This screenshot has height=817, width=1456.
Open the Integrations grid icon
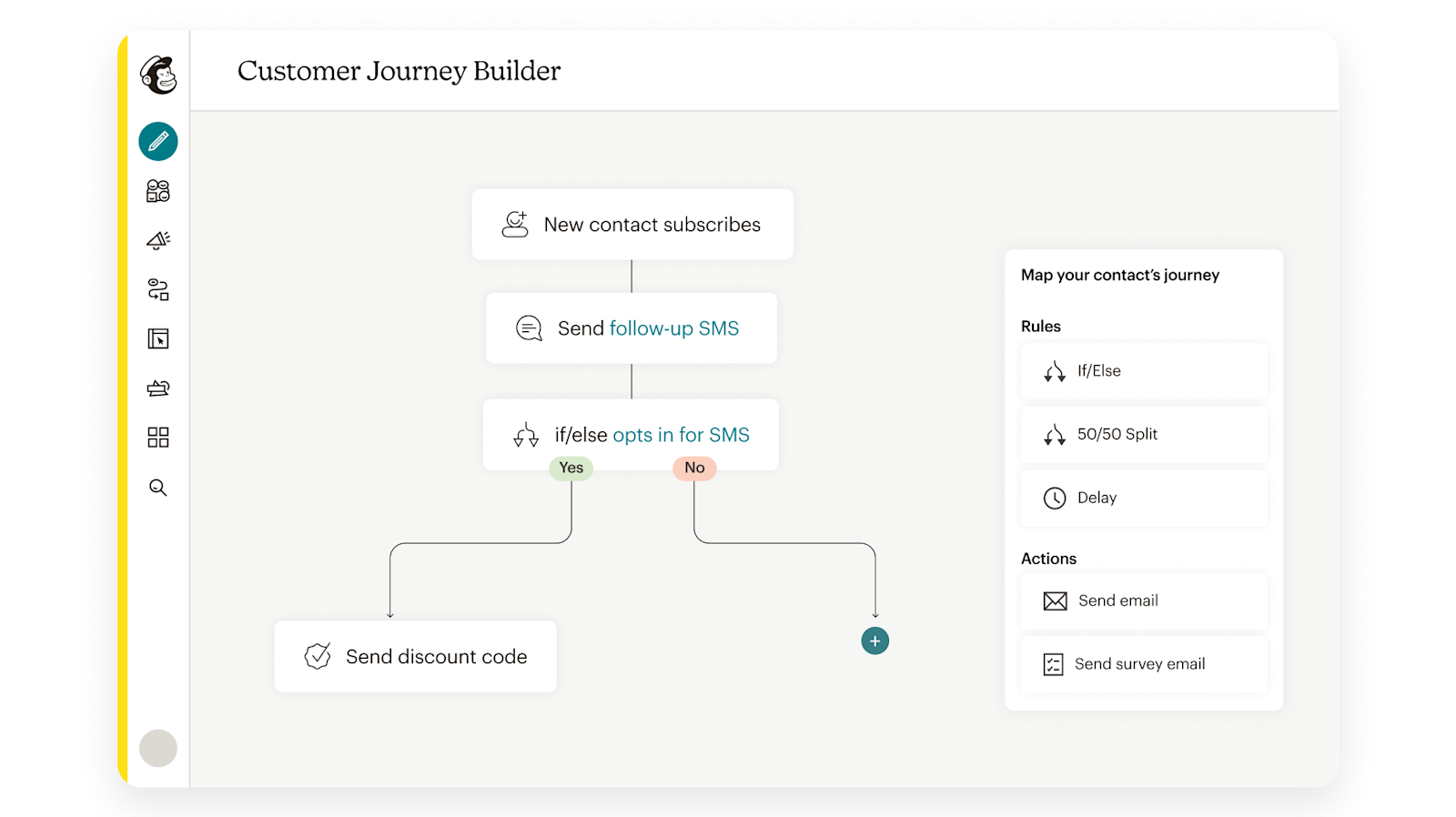point(158,438)
